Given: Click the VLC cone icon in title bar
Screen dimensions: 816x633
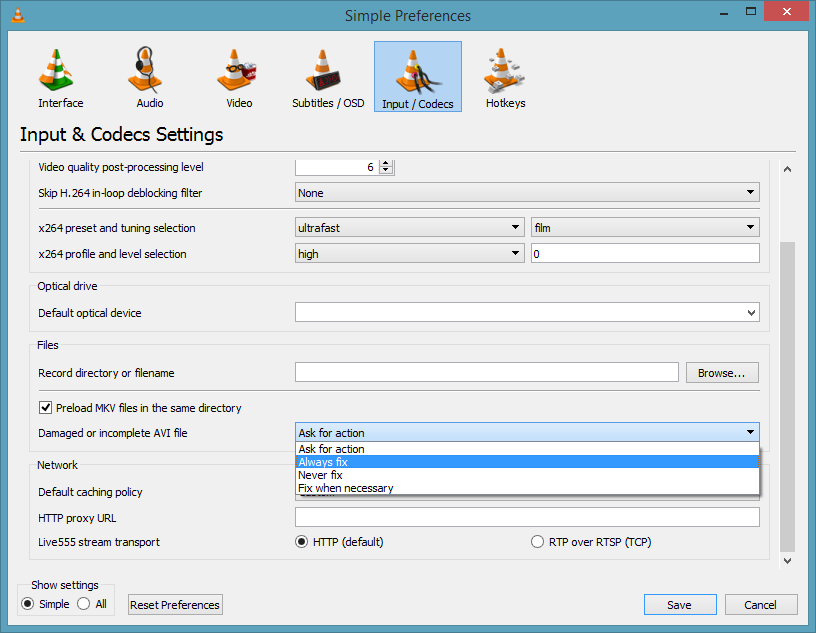Looking at the screenshot, I should pos(18,15).
